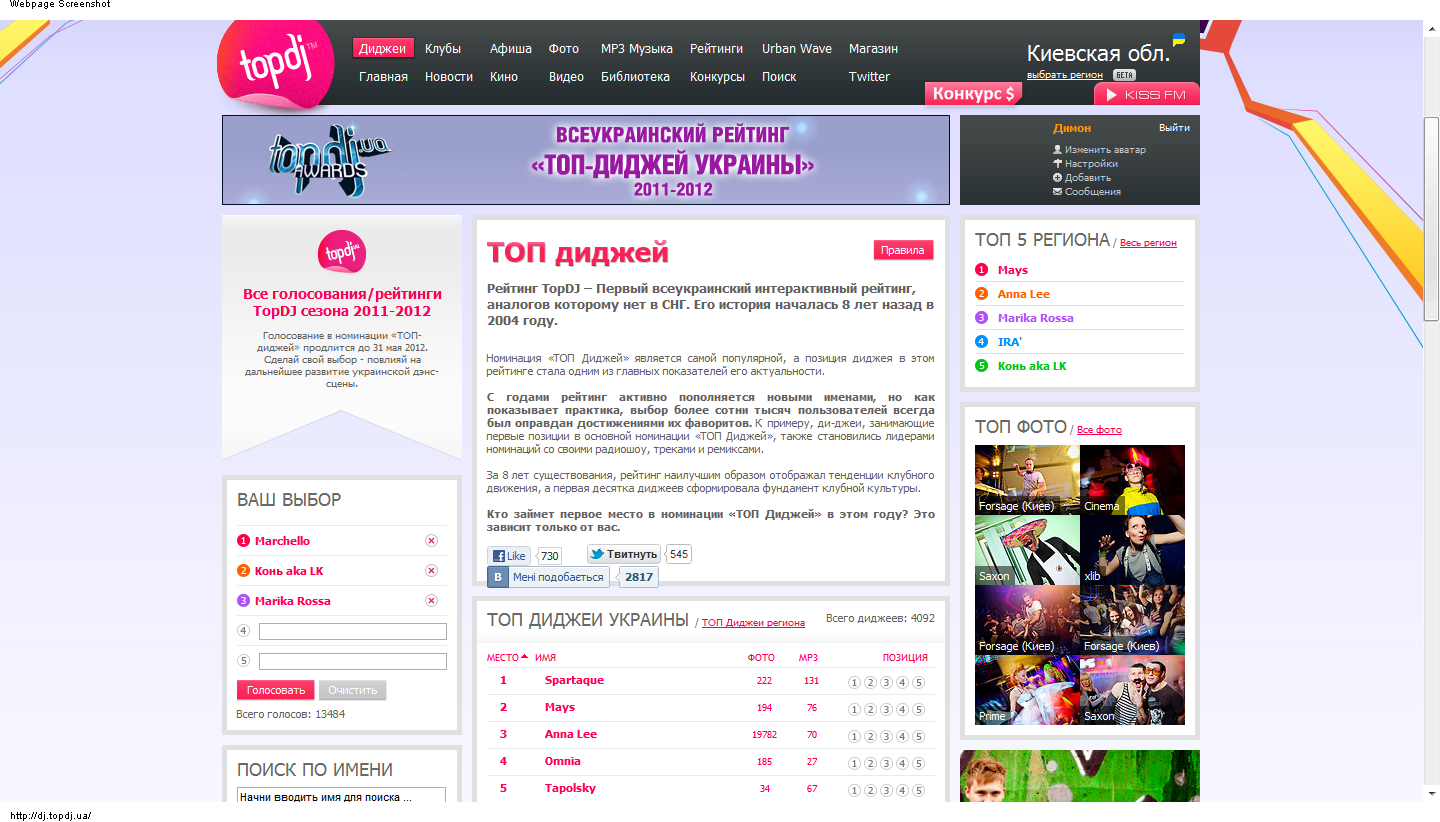The height and width of the screenshot is (822, 1440).
Task: Go to Афиша section
Action: 511,48
